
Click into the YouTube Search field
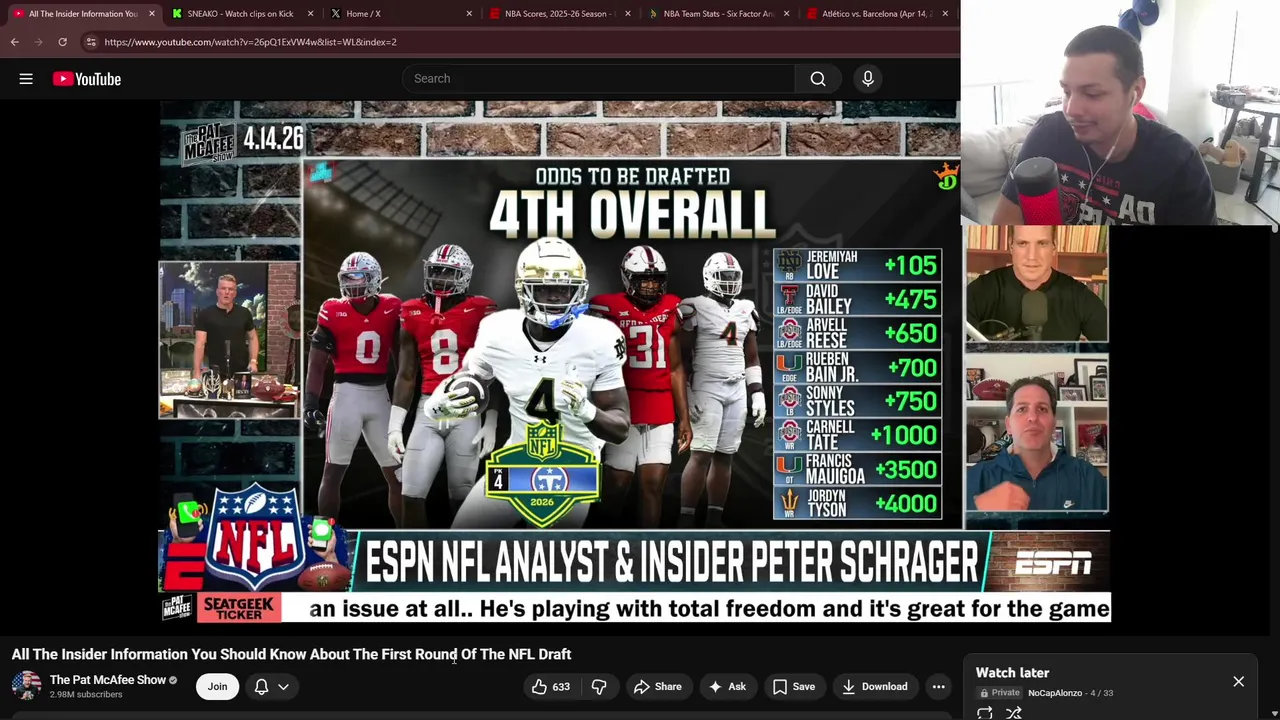(x=598, y=79)
